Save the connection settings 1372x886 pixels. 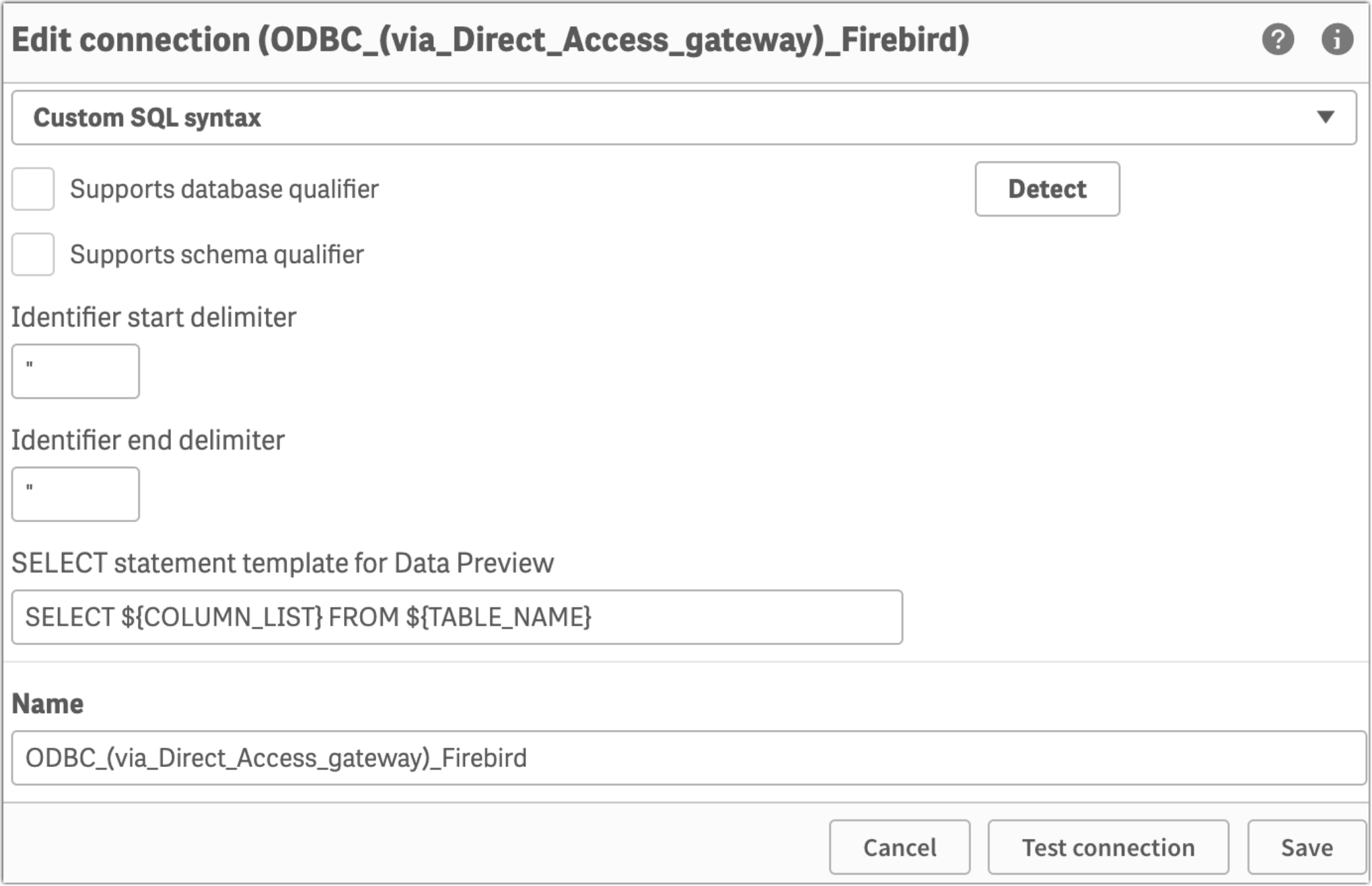tap(1306, 847)
